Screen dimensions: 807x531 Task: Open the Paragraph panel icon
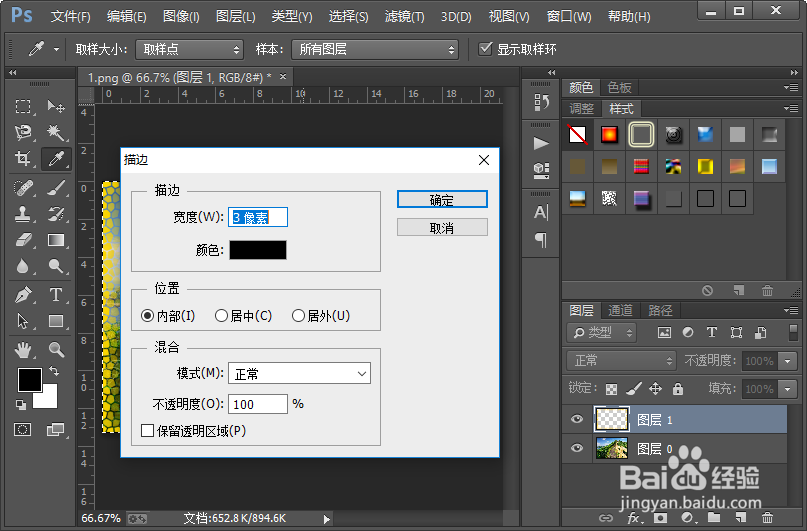tap(540, 240)
